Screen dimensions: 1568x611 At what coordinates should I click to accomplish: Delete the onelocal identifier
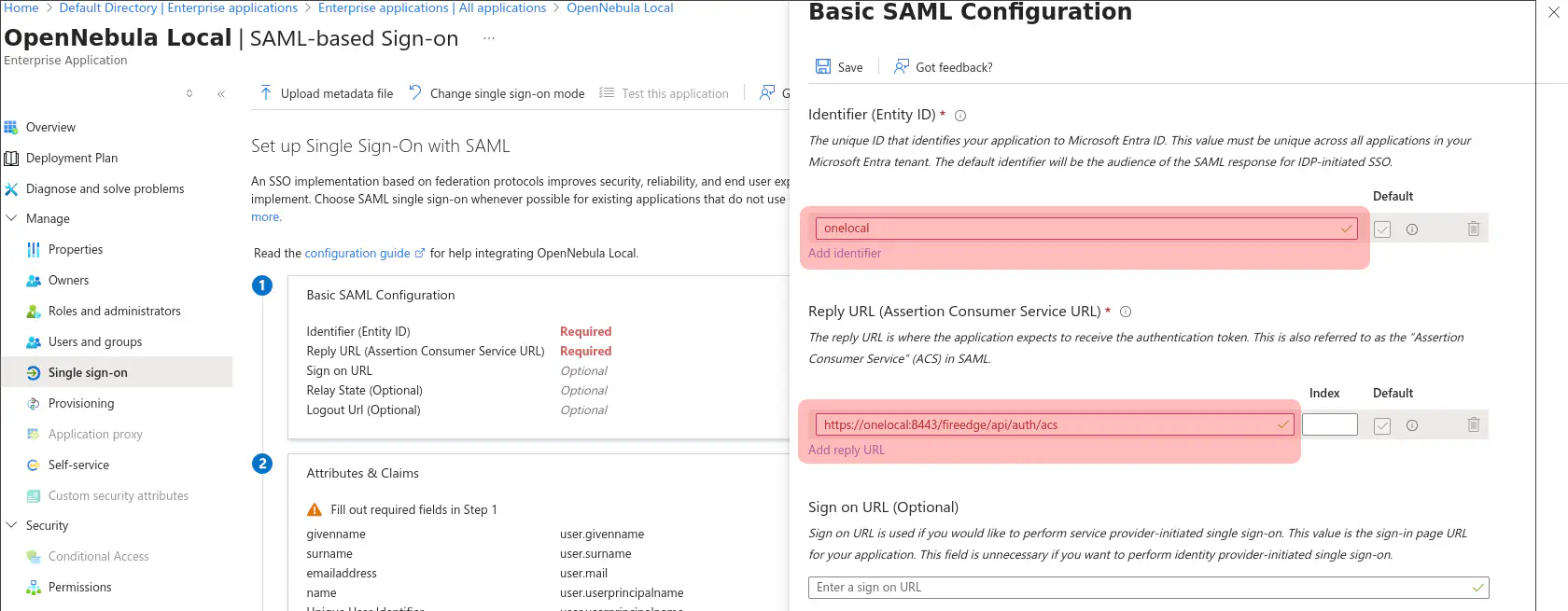(1474, 229)
